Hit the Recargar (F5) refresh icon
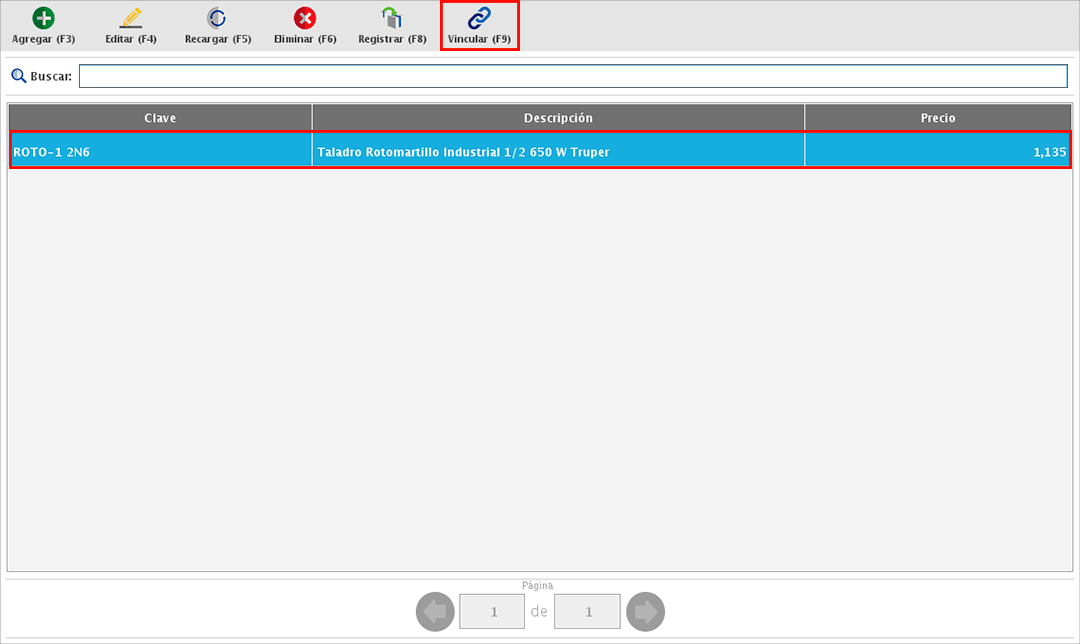1080x644 pixels. coord(217,19)
